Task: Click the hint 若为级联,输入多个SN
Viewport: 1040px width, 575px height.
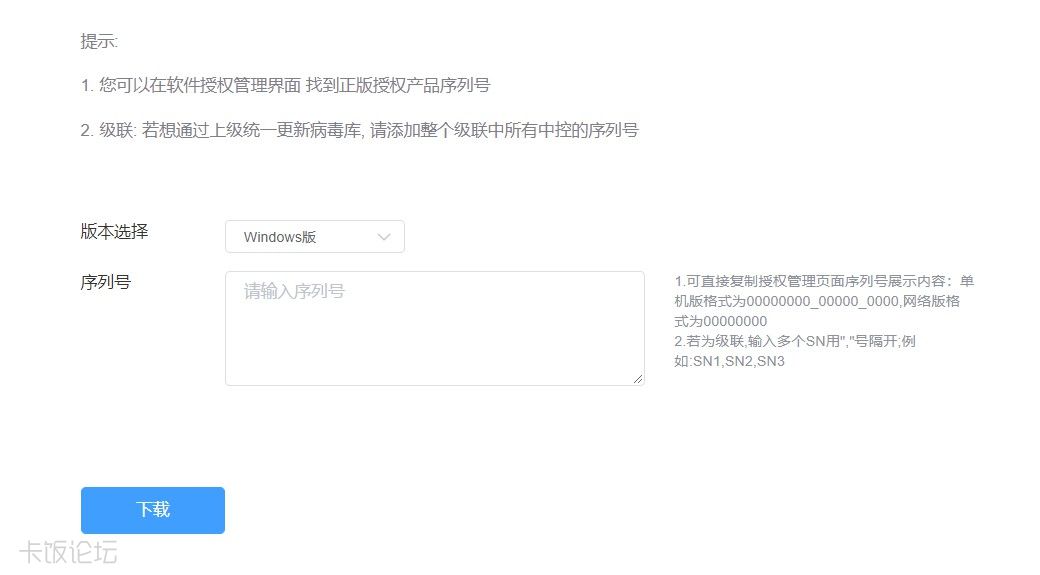Action: [795, 341]
